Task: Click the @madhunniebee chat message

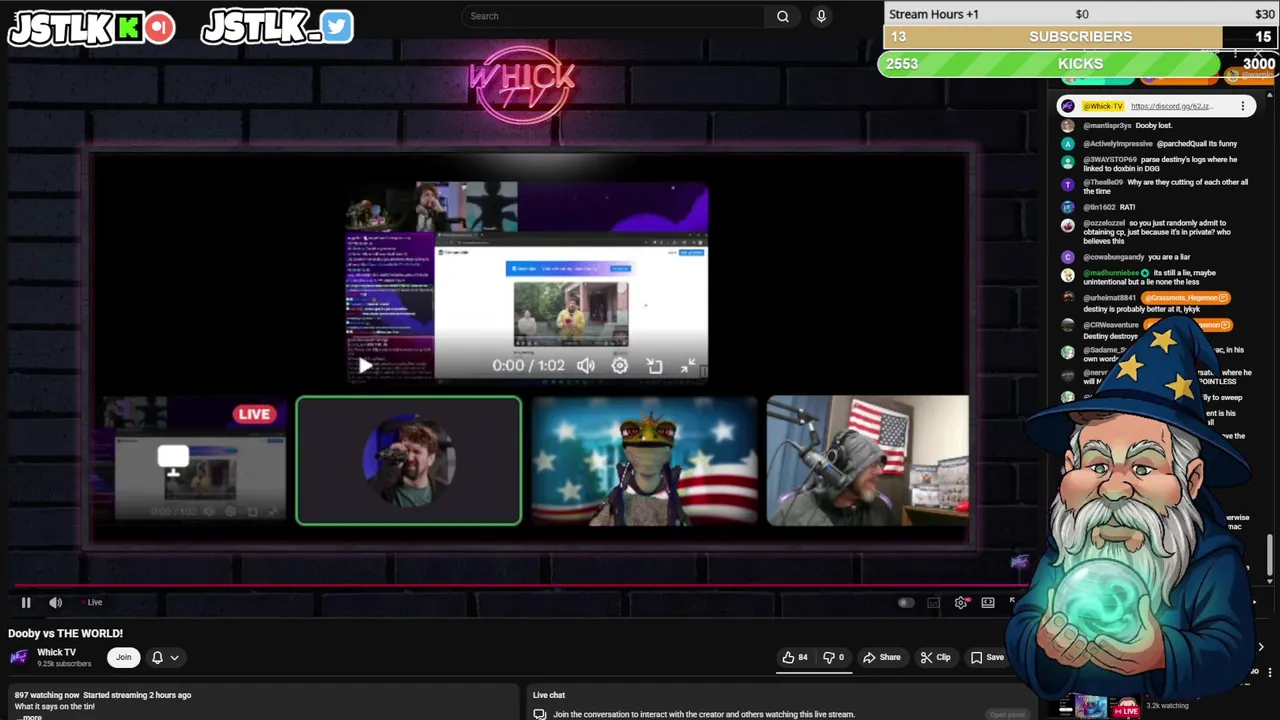Action: (x=1149, y=277)
